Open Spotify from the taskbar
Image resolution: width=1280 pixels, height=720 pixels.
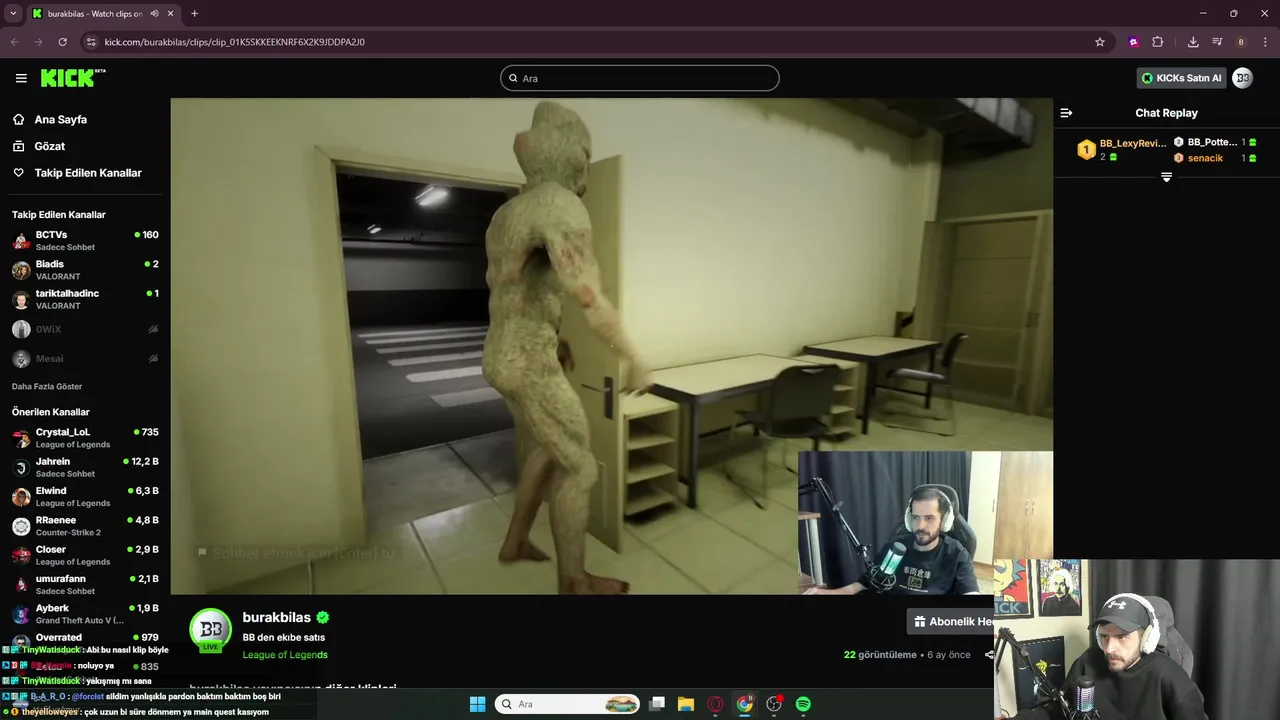click(803, 704)
